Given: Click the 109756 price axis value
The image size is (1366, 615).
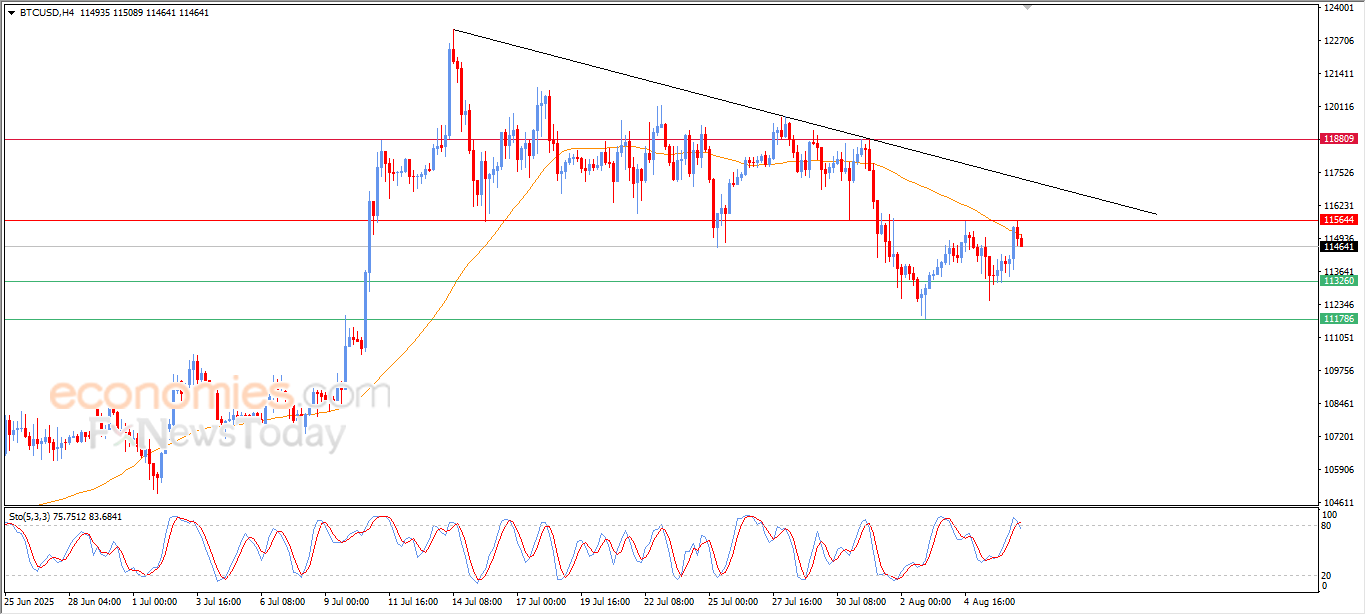Looking at the screenshot, I should pyautogui.click(x=1338, y=371).
